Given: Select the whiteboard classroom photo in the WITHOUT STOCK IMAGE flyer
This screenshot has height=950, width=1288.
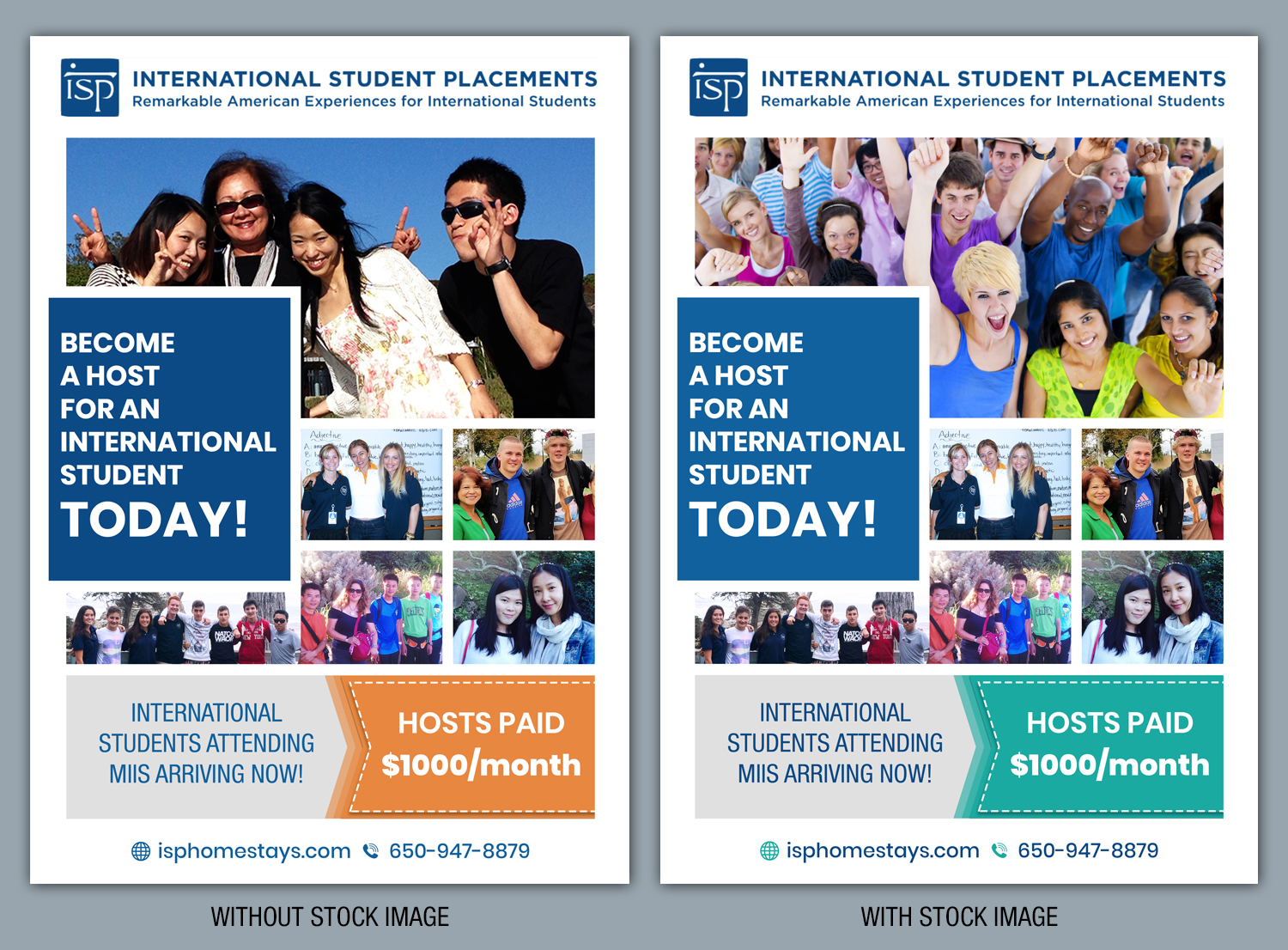Looking at the screenshot, I should coord(372,484).
